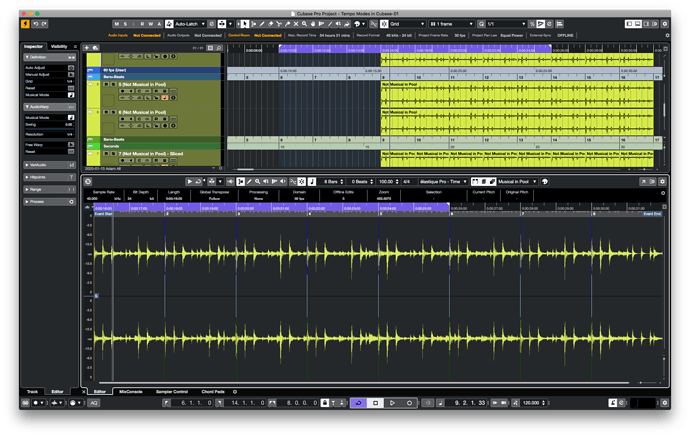Switch to the MixConsole tab

[x=129, y=391]
